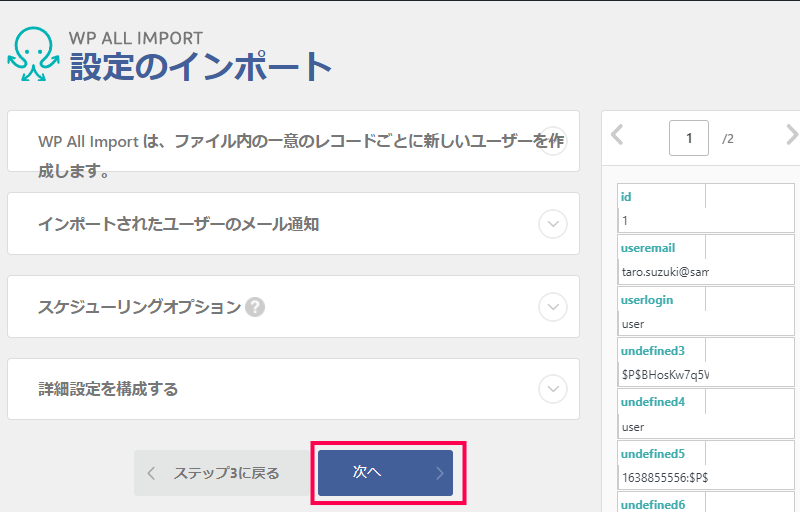Go to previous record in preview
Screen dimensions: 800x512
617,135
